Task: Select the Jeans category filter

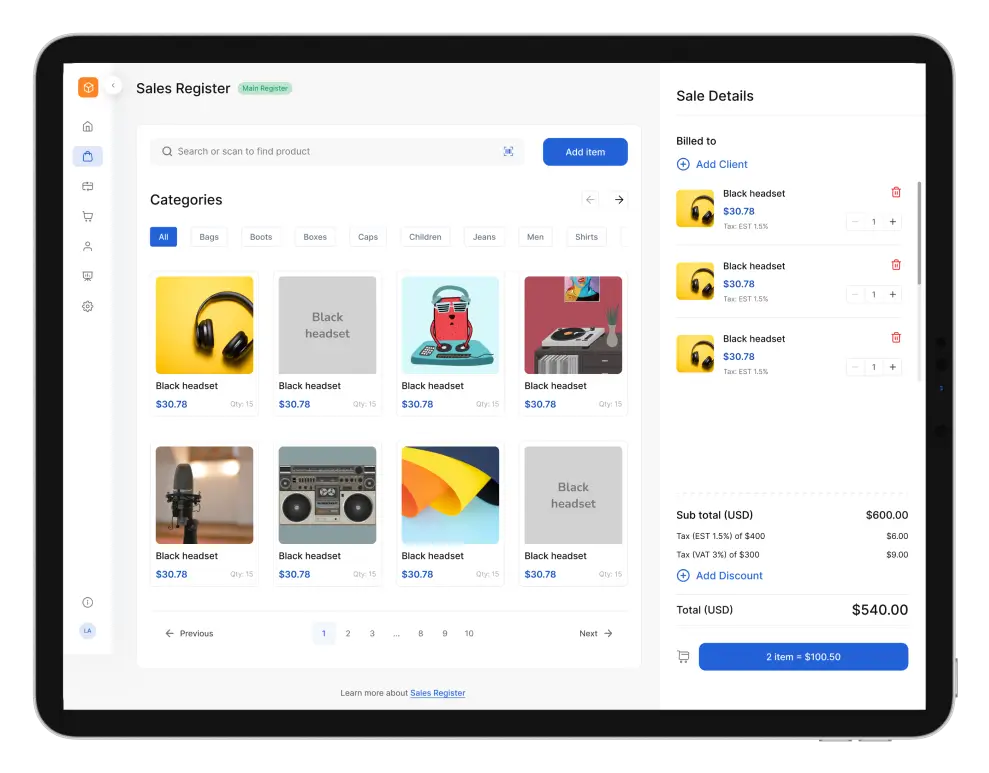Action: [x=484, y=237]
